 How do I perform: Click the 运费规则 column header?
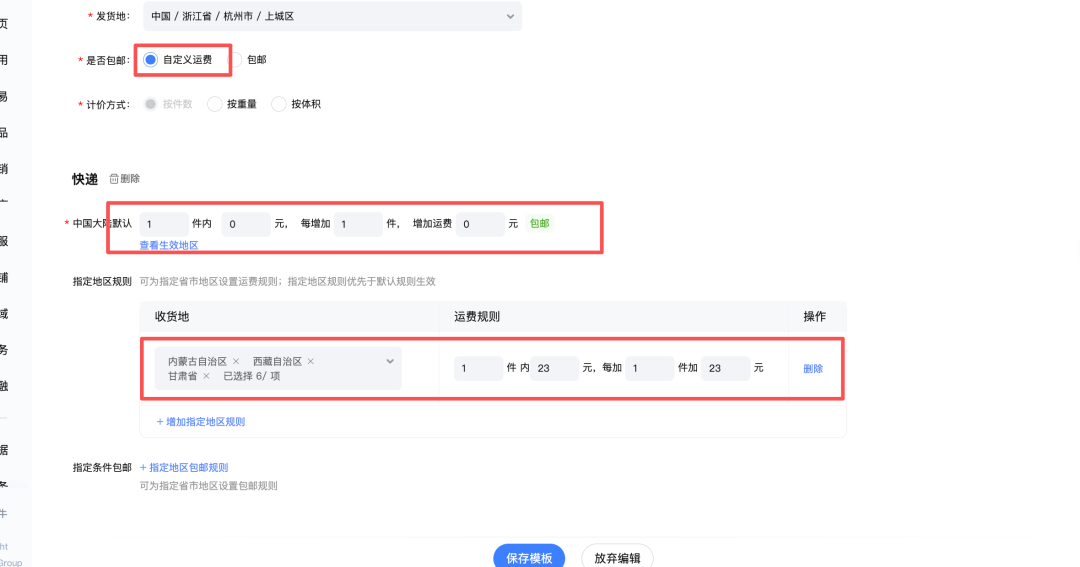pos(477,316)
